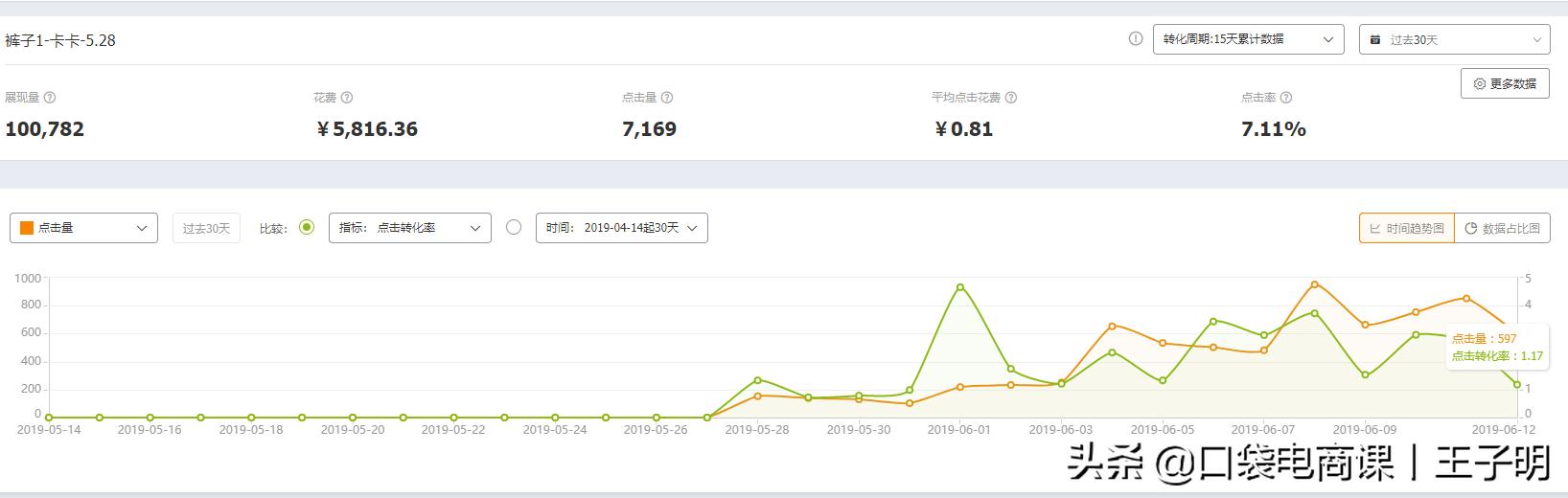The width and height of the screenshot is (1568, 498).
Task: Click the 点击量：597 tooltip text
Action: pos(1484,339)
